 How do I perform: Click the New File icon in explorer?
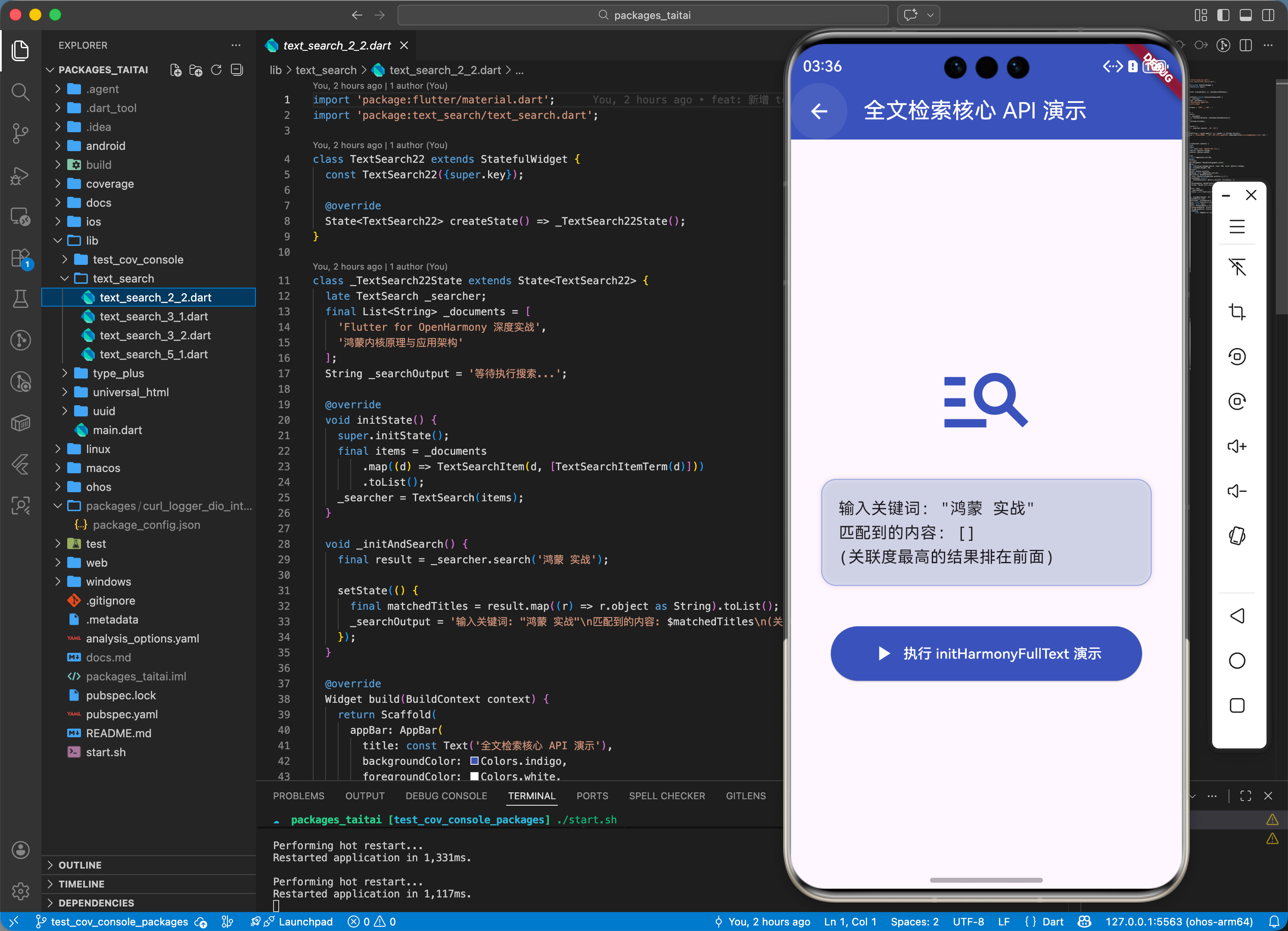175,70
